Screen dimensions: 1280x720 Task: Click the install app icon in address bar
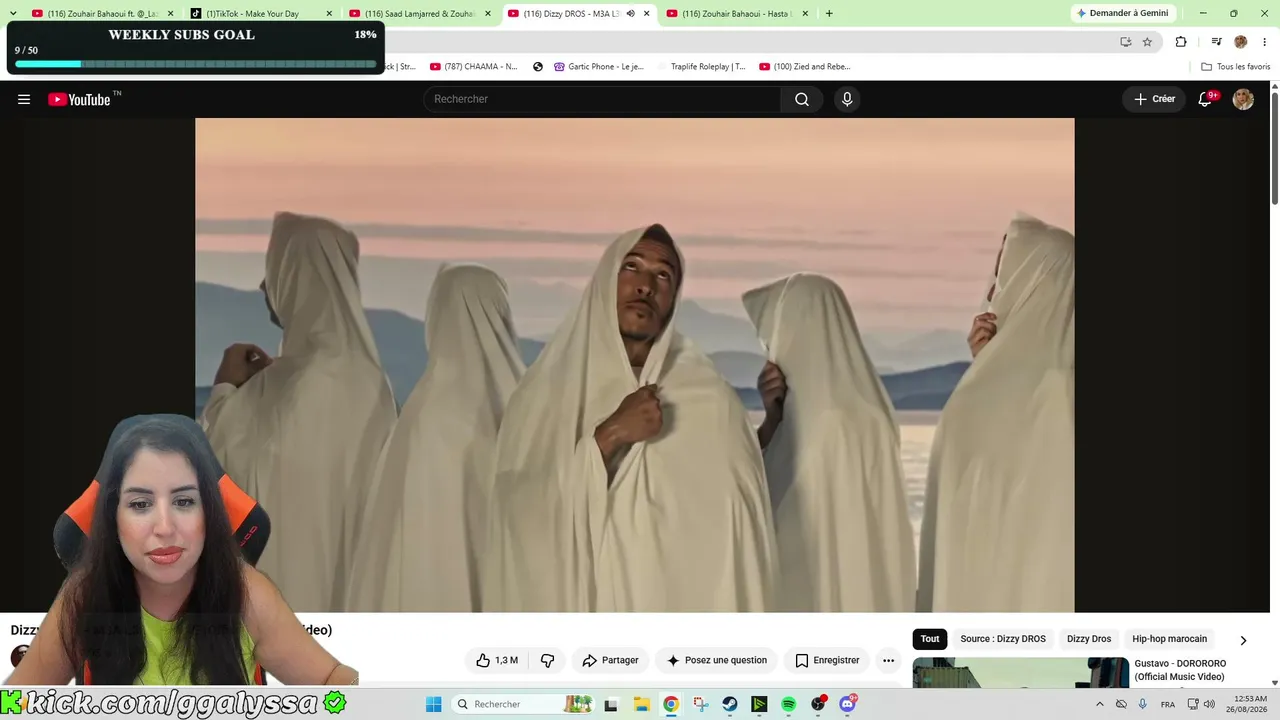coord(1126,42)
